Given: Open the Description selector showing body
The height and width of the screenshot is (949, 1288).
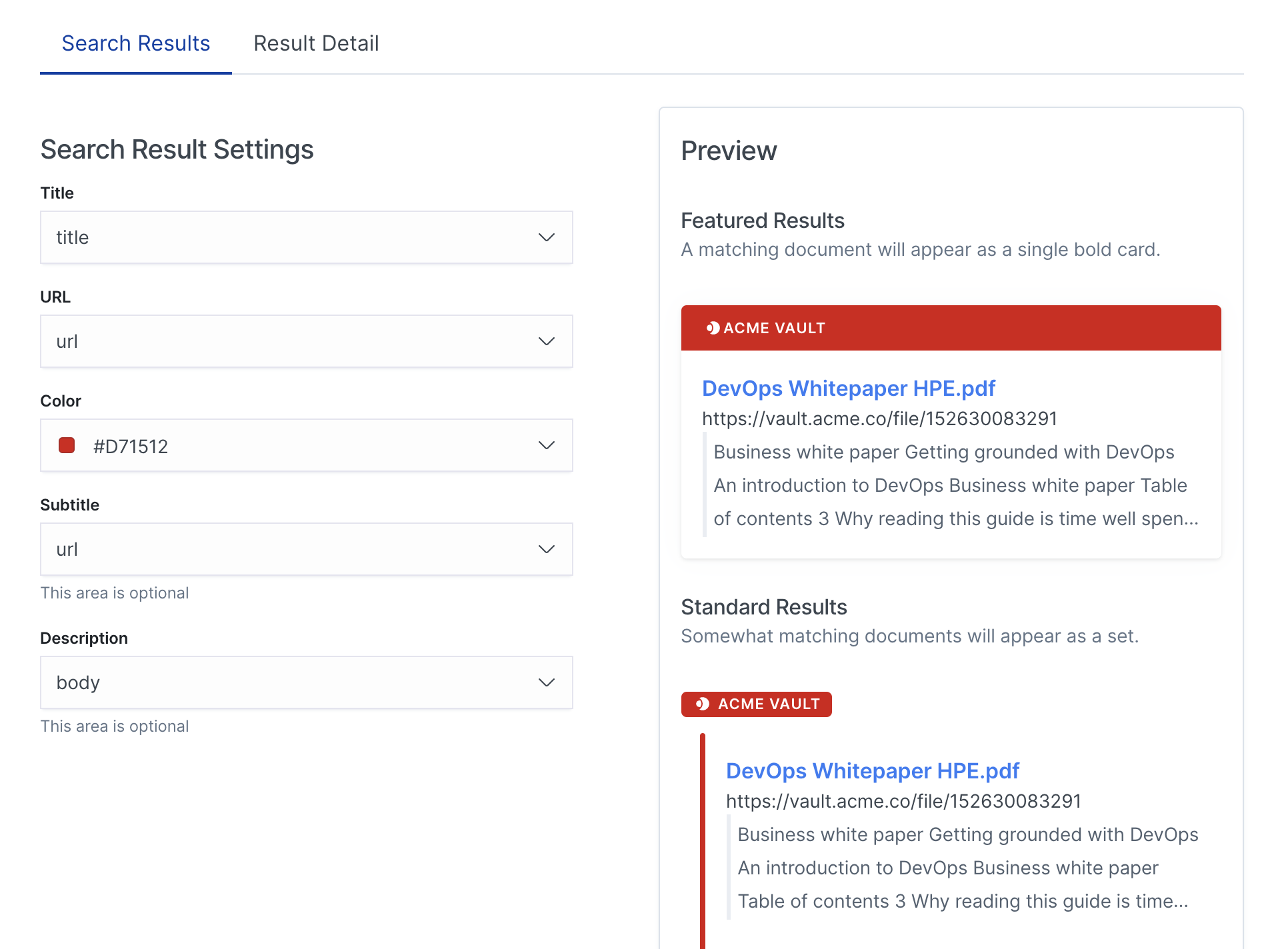Looking at the screenshot, I should (x=293, y=682).
